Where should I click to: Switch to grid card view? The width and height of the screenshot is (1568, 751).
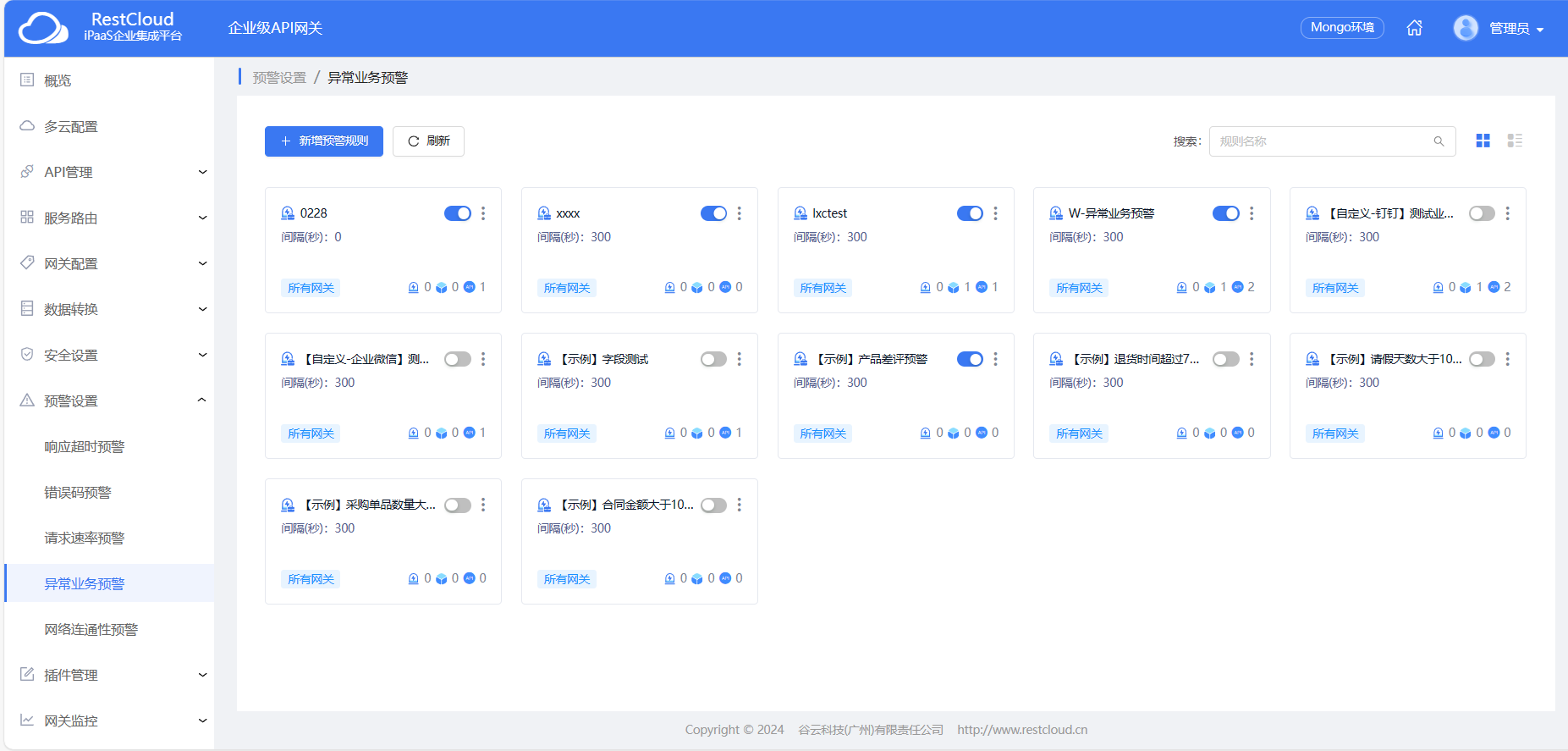click(1483, 141)
